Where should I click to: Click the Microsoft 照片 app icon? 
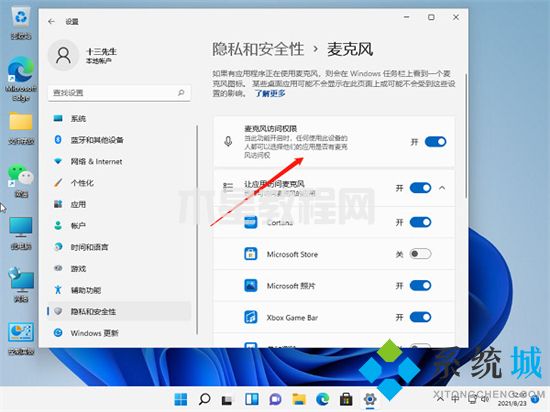250,286
